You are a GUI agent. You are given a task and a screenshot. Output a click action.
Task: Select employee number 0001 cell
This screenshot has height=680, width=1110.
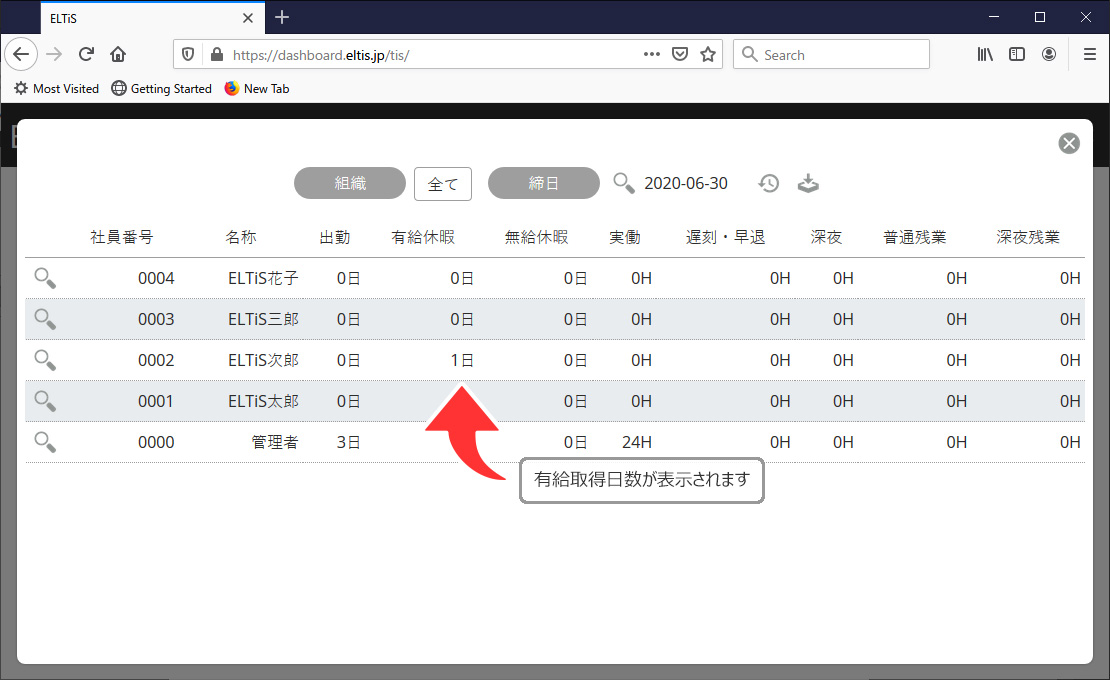[x=156, y=401]
